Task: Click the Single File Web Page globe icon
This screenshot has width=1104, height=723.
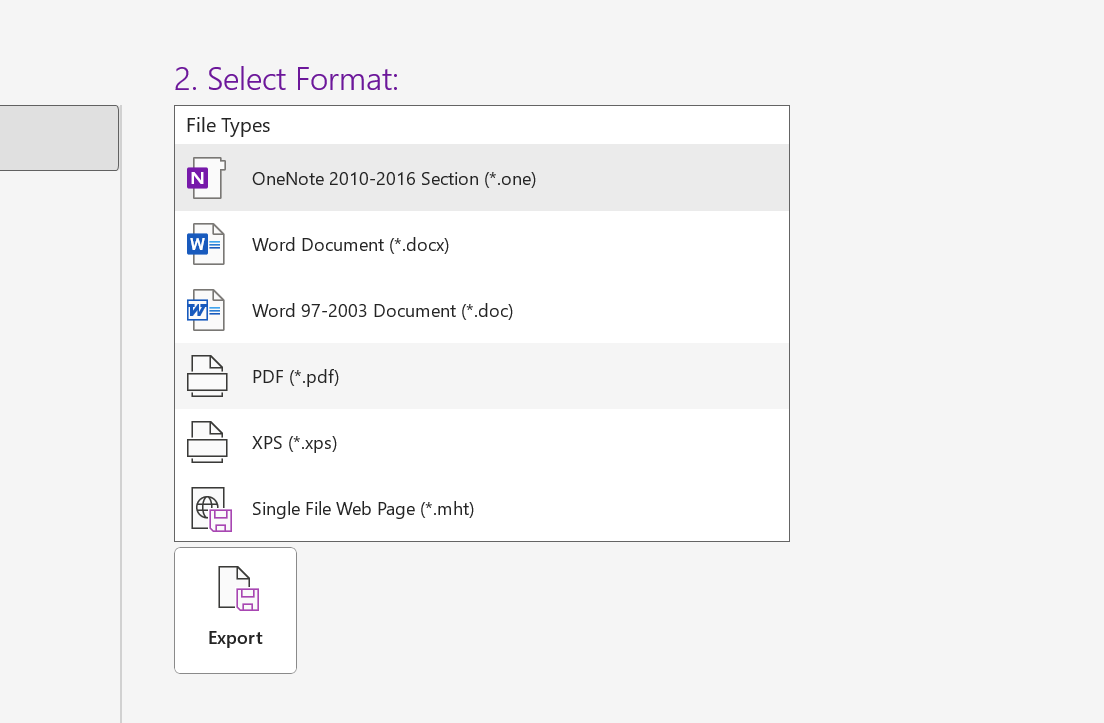Action: [211, 509]
